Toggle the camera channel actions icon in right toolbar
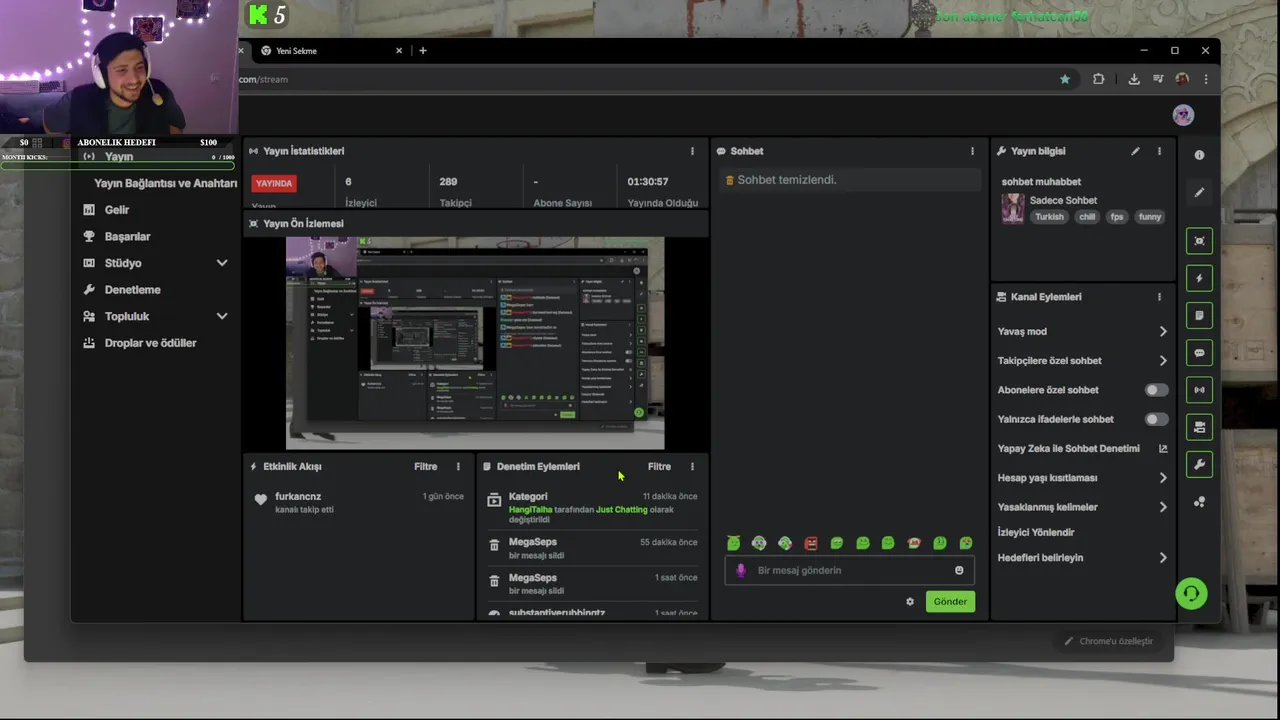Screen dimensions: 1280x720 (1199, 427)
